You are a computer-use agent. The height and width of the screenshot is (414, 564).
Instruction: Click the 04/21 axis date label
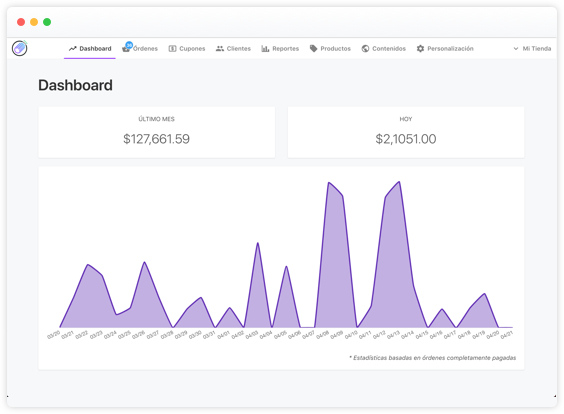[x=506, y=335]
